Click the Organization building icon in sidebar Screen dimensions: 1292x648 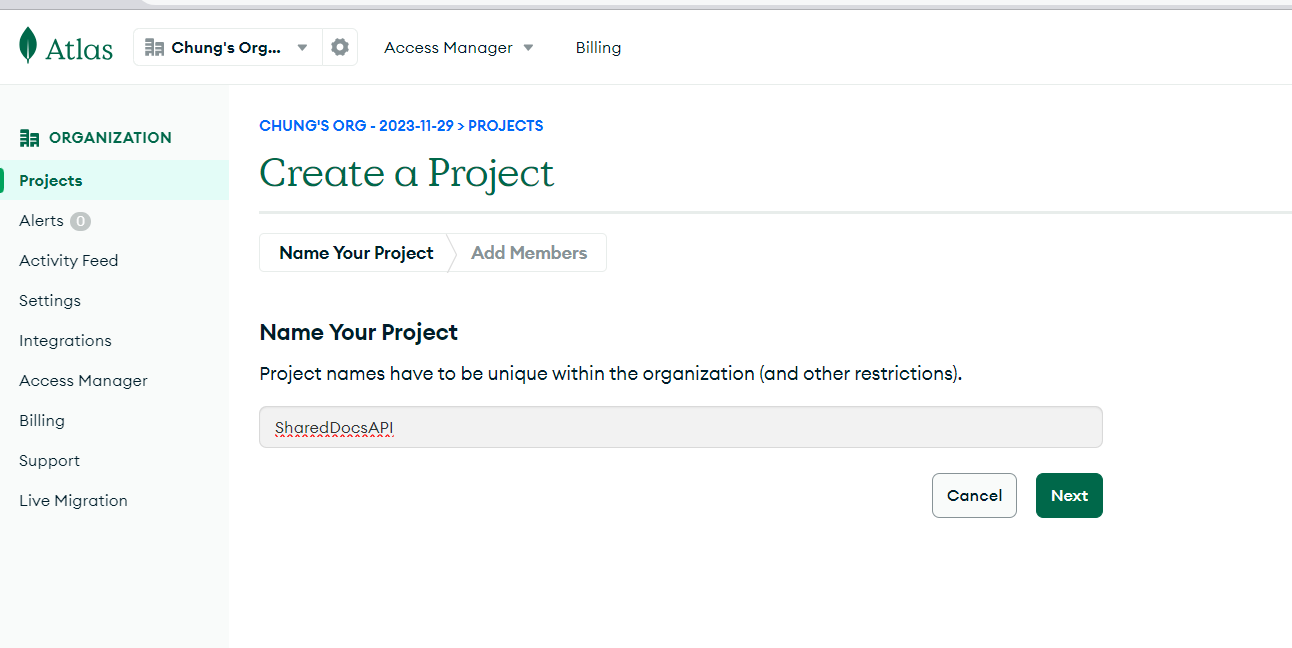click(x=30, y=138)
